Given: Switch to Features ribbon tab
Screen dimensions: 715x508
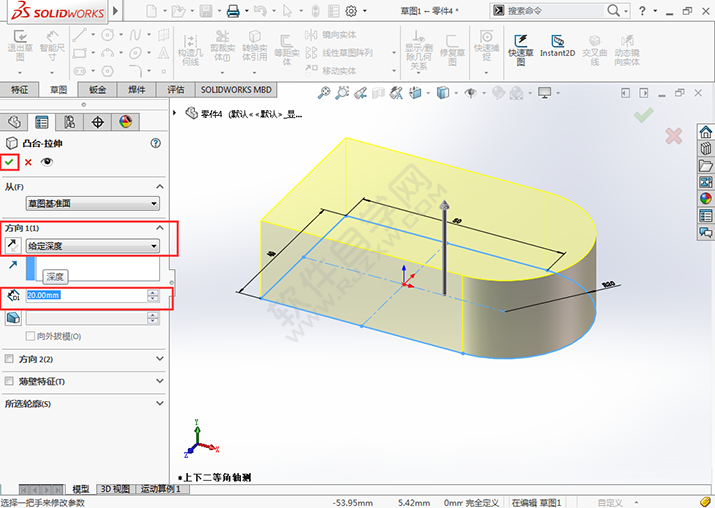Looking at the screenshot, I should (x=19, y=90).
